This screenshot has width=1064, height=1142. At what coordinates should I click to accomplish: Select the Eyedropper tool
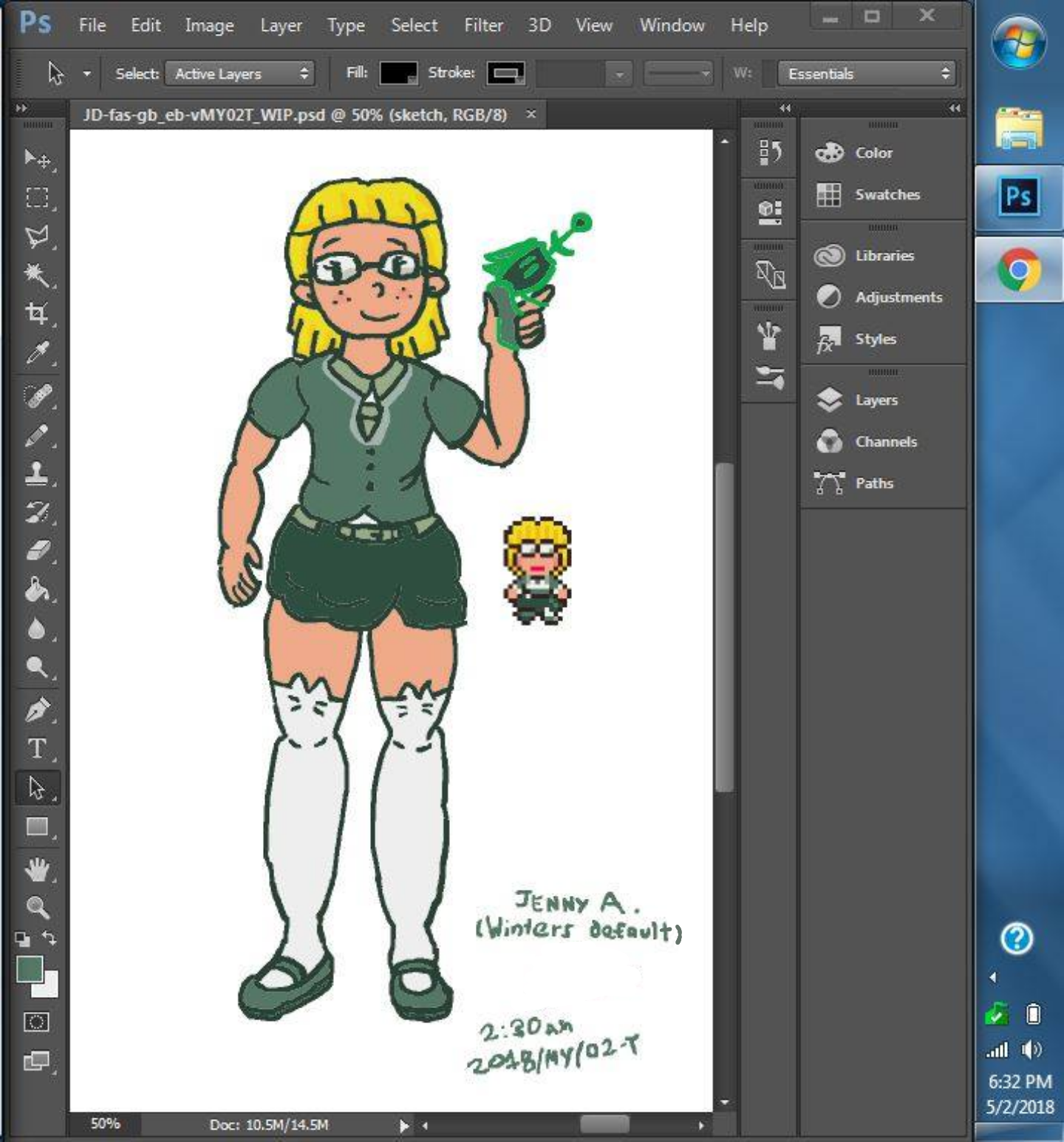click(37, 353)
